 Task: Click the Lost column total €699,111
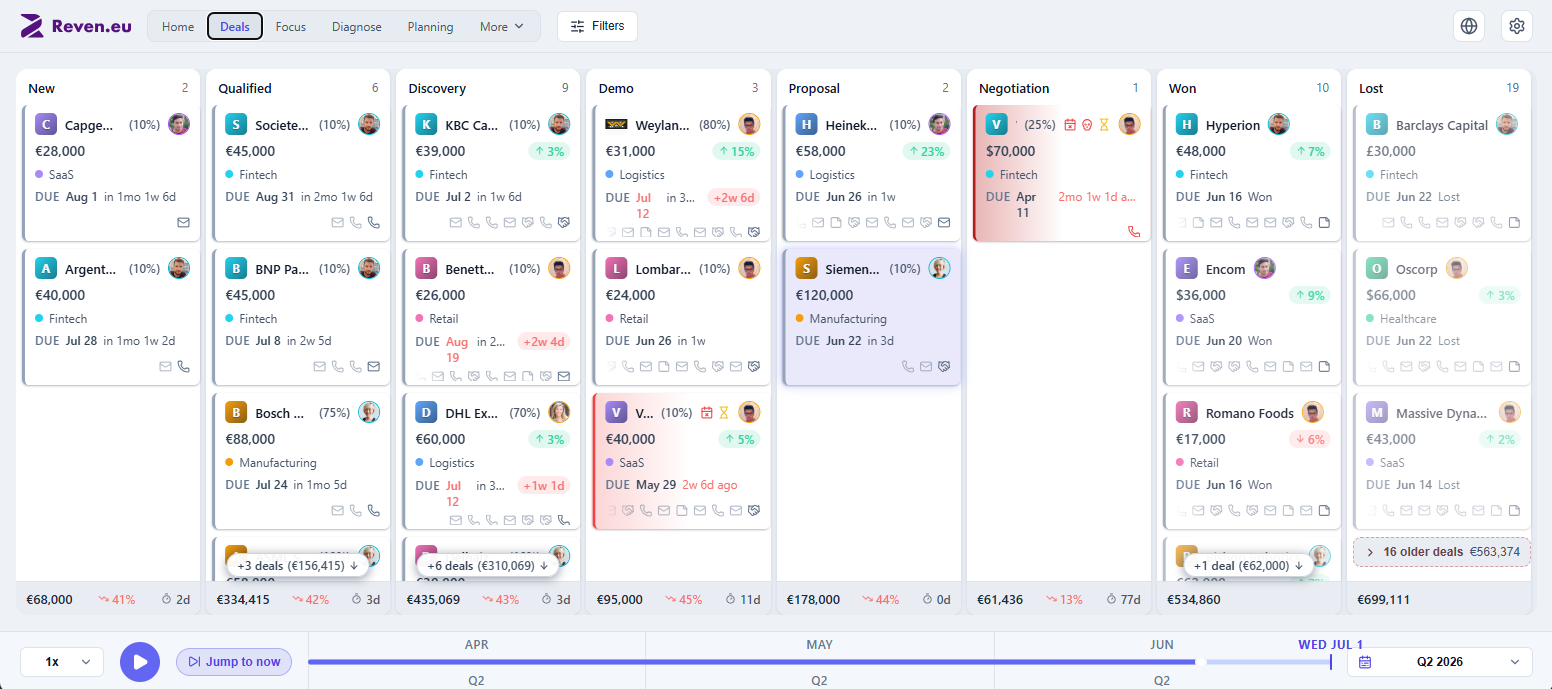(1384, 600)
